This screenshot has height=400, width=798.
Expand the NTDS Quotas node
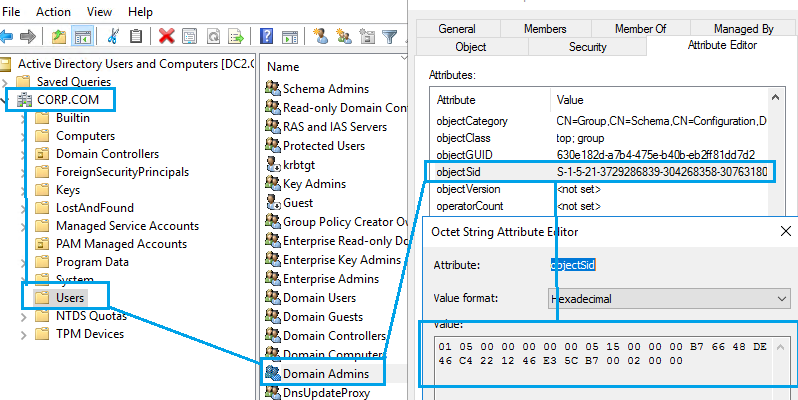[24, 315]
